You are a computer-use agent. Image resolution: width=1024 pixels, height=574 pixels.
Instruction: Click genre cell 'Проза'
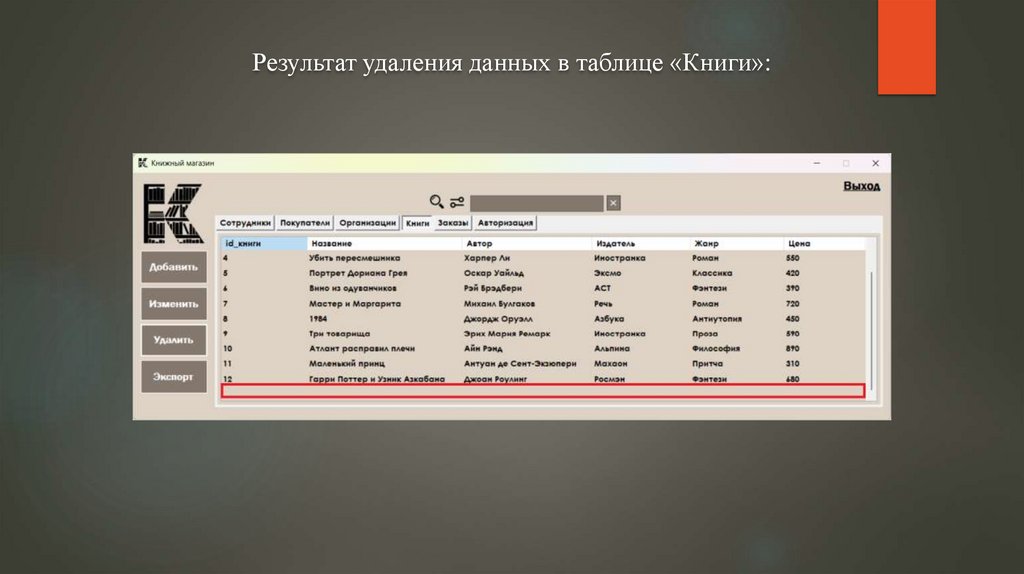pyautogui.click(x=705, y=334)
